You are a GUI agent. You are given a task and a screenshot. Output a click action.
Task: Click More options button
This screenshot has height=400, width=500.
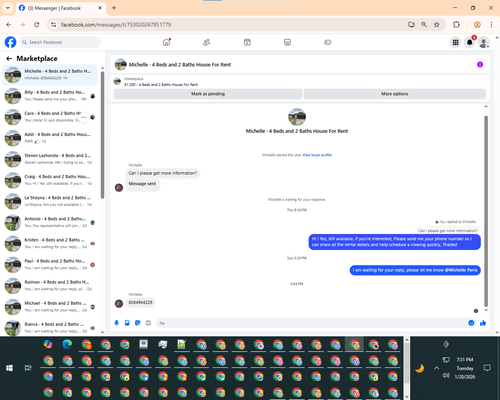click(x=395, y=94)
